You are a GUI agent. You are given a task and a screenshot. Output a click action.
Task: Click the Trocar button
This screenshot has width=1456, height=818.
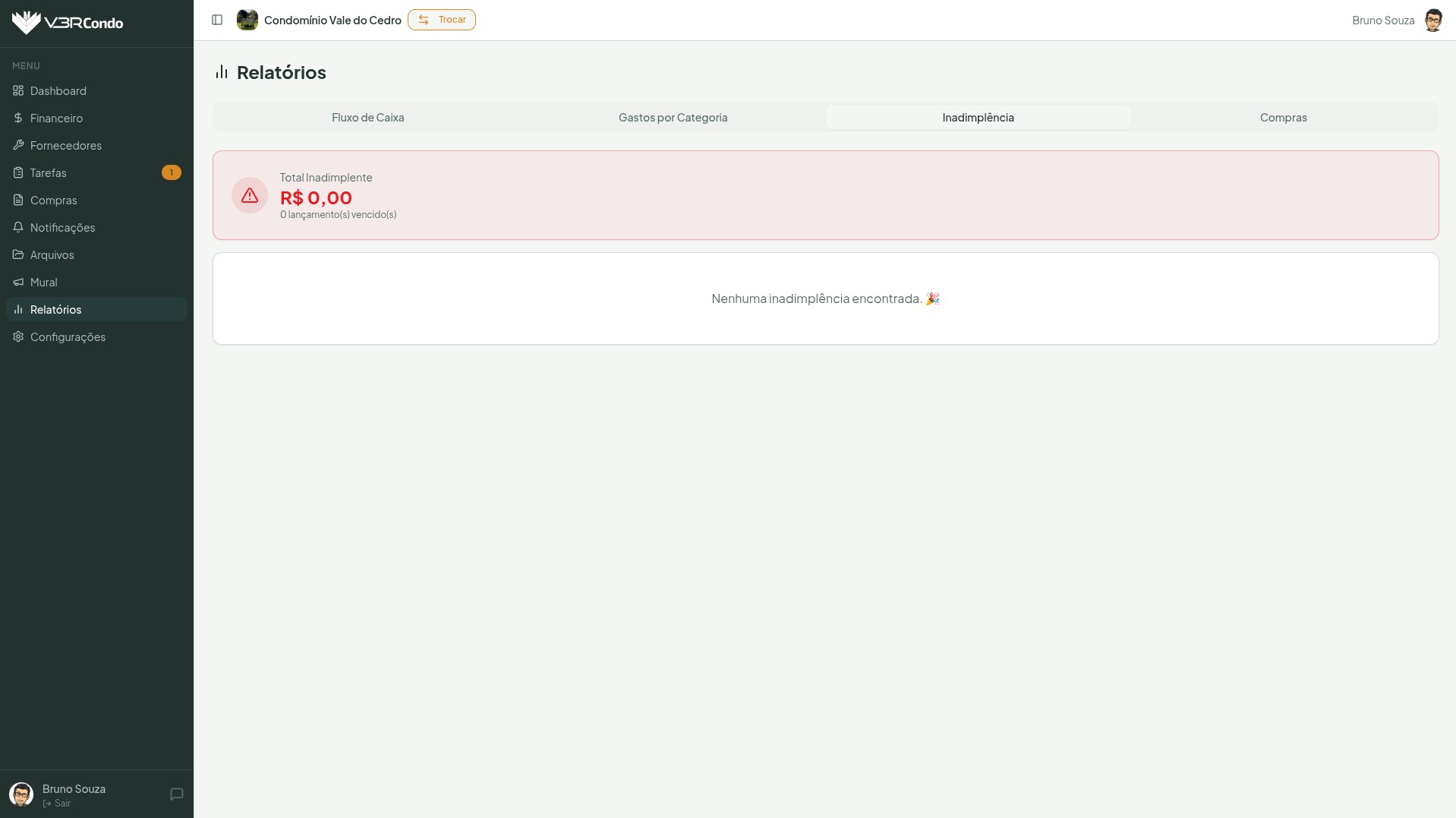(x=442, y=20)
